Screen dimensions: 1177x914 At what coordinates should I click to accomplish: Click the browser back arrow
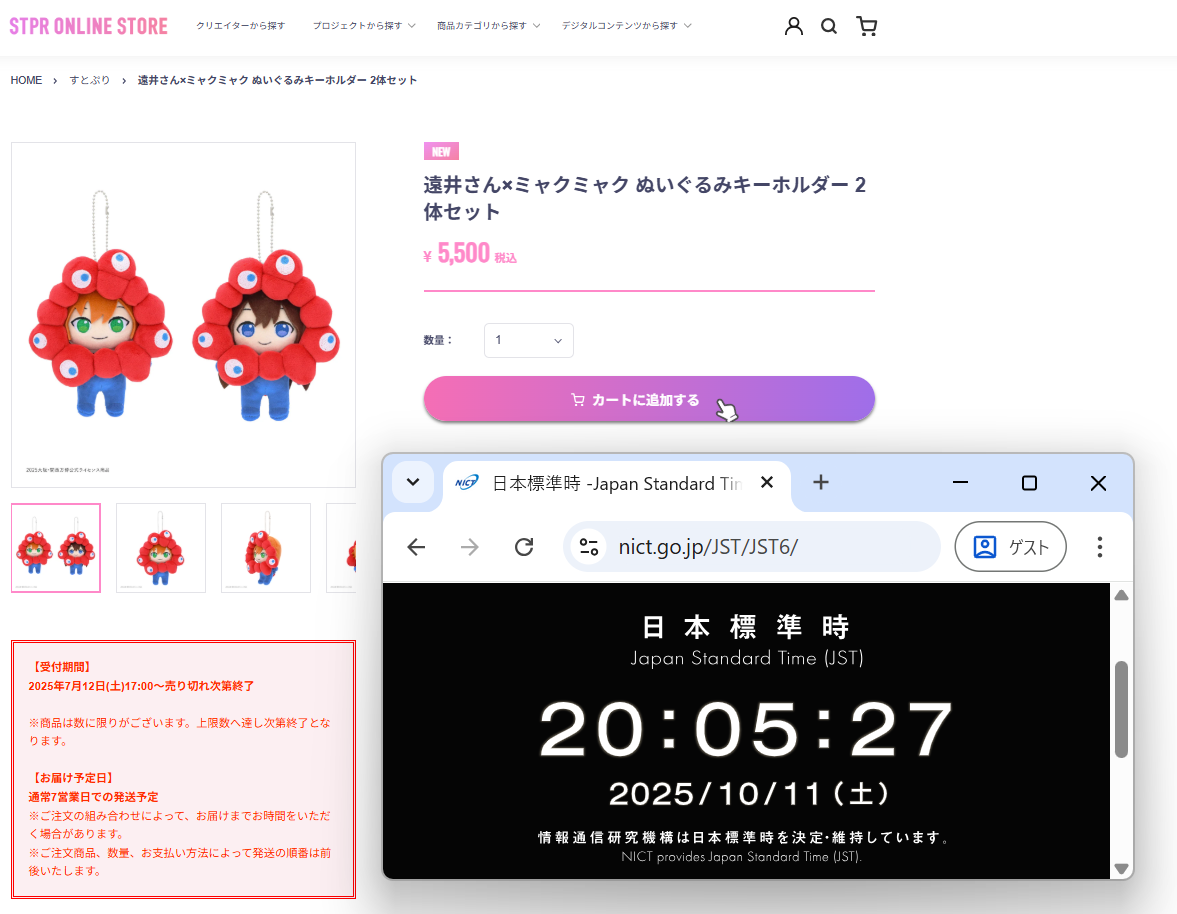point(417,547)
